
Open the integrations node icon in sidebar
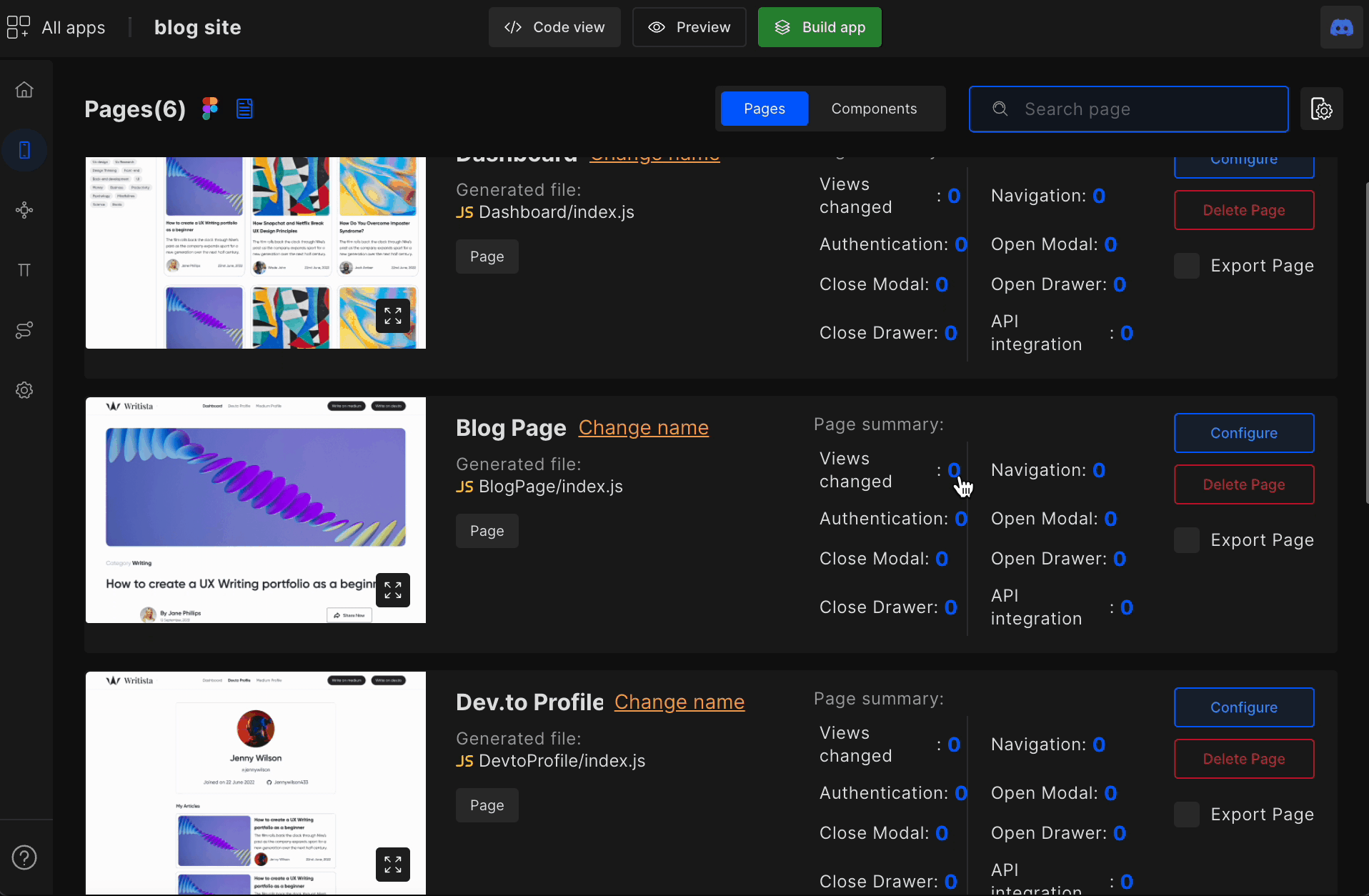click(24, 210)
